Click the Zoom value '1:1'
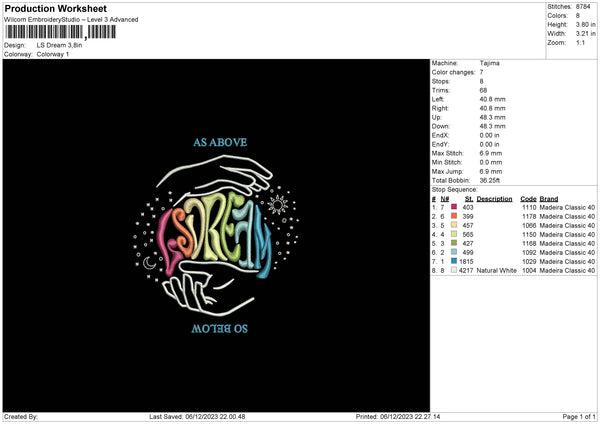 click(x=580, y=42)
